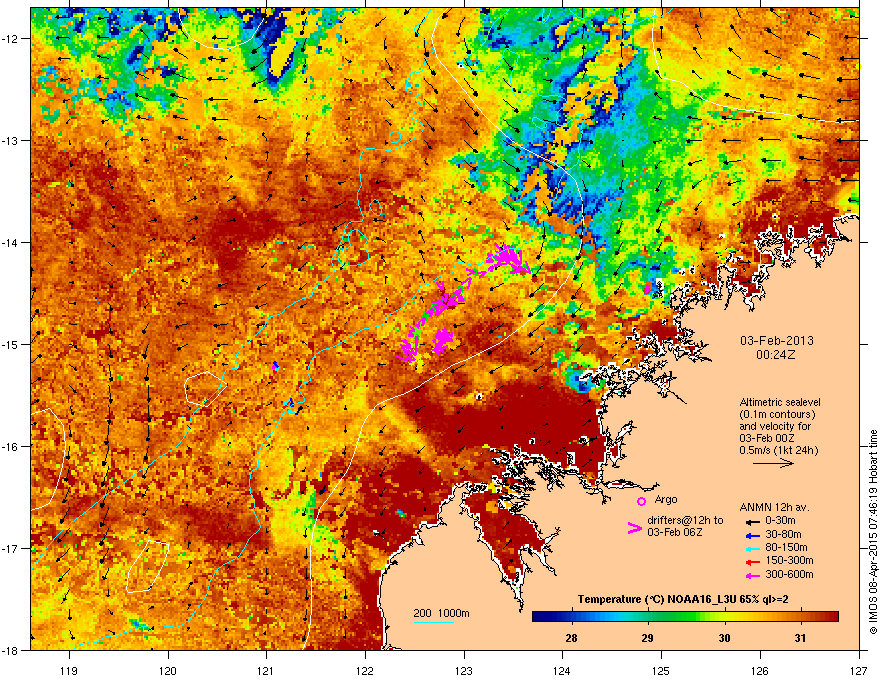Click the longitude axis label 125
This screenshot has height=680, width=880.
click(x=661, y=670)
